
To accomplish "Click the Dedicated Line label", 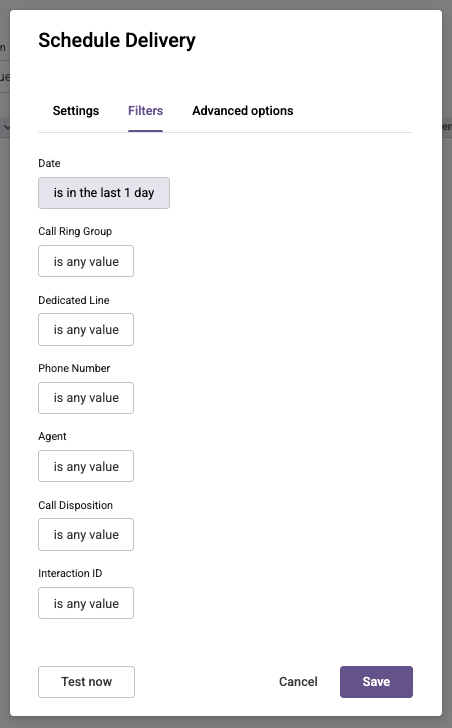I will pyautogui.click(x=74, y=300).
